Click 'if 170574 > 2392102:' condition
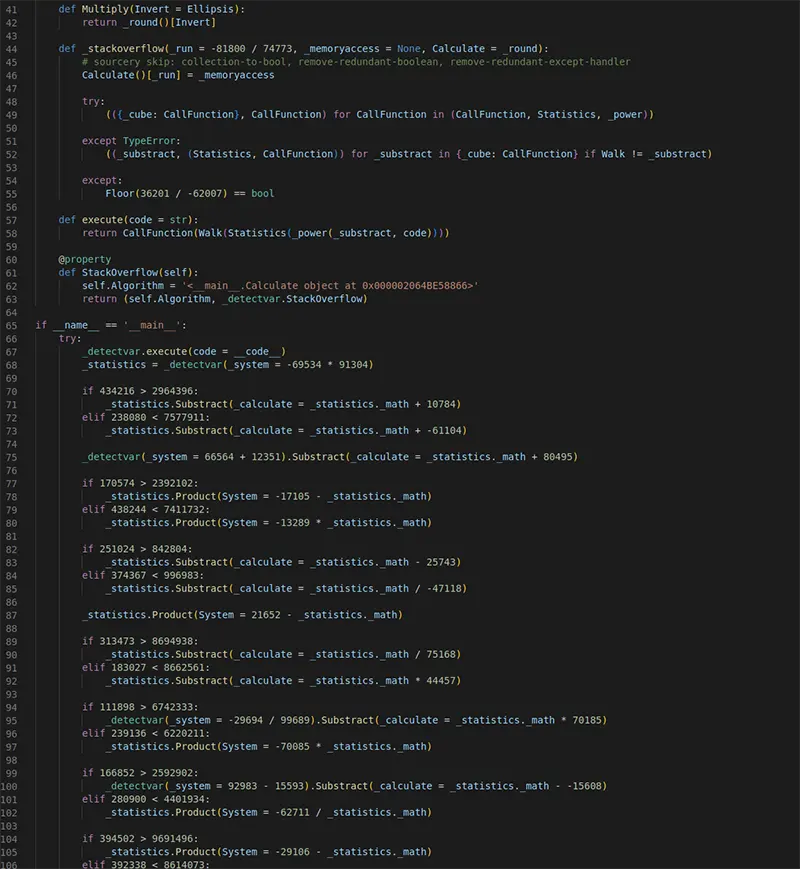Image resolution: width=800 pixels, height=869 pixels. (140, 484)
